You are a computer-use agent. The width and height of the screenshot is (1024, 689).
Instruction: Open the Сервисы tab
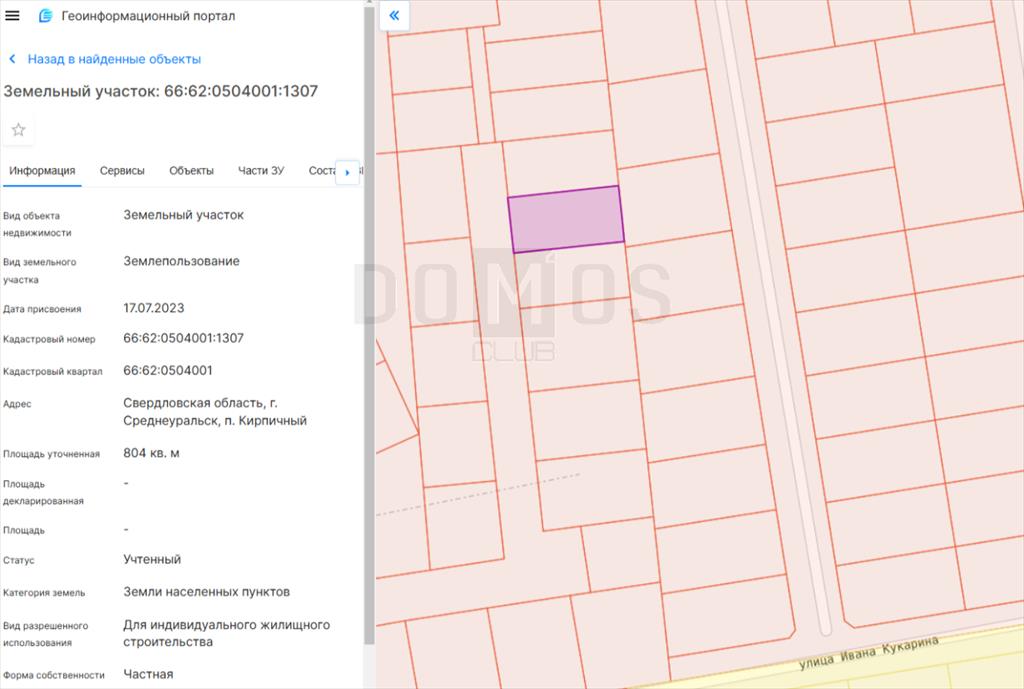(122, 171)
